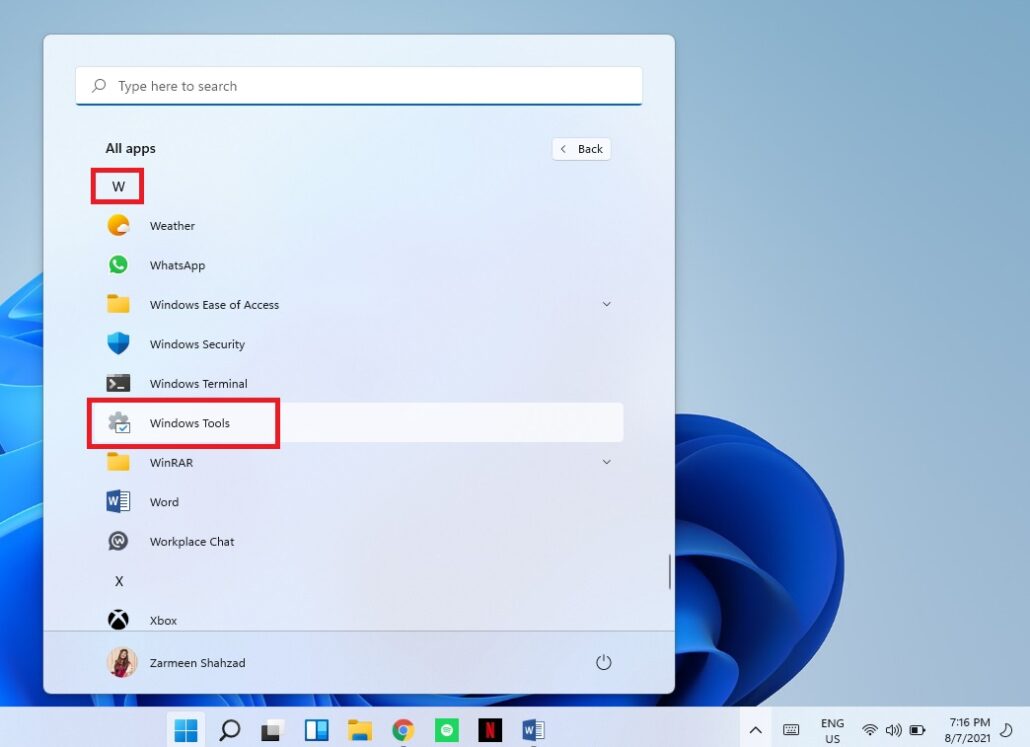Launch the Xbox app icon
The width and height of the screenshot is (1030, 747).
point(118,620)
